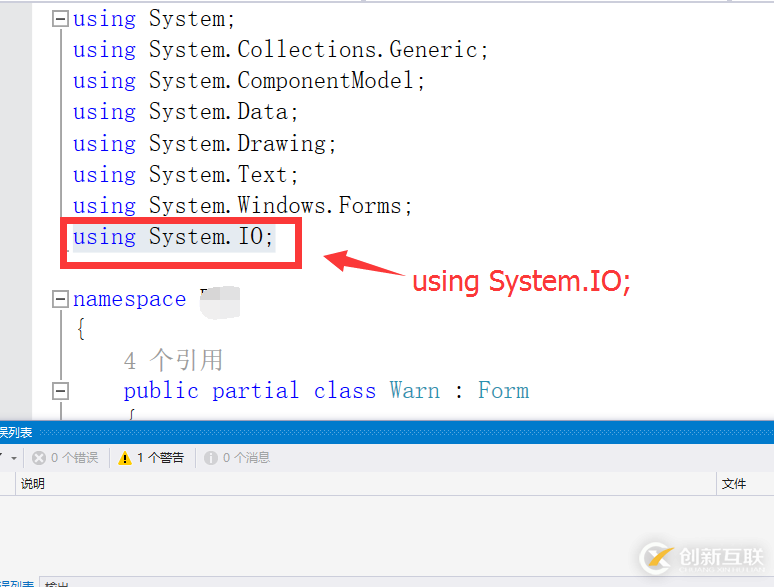Click the 'using System.Collections.Generic;' line
This screenshot has width=774, height=587.
point(280,49)
